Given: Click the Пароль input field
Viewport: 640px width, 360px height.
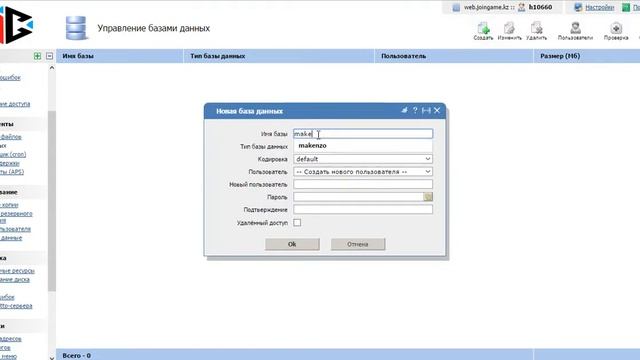Looking at the screenshot, I should [358, 197].
